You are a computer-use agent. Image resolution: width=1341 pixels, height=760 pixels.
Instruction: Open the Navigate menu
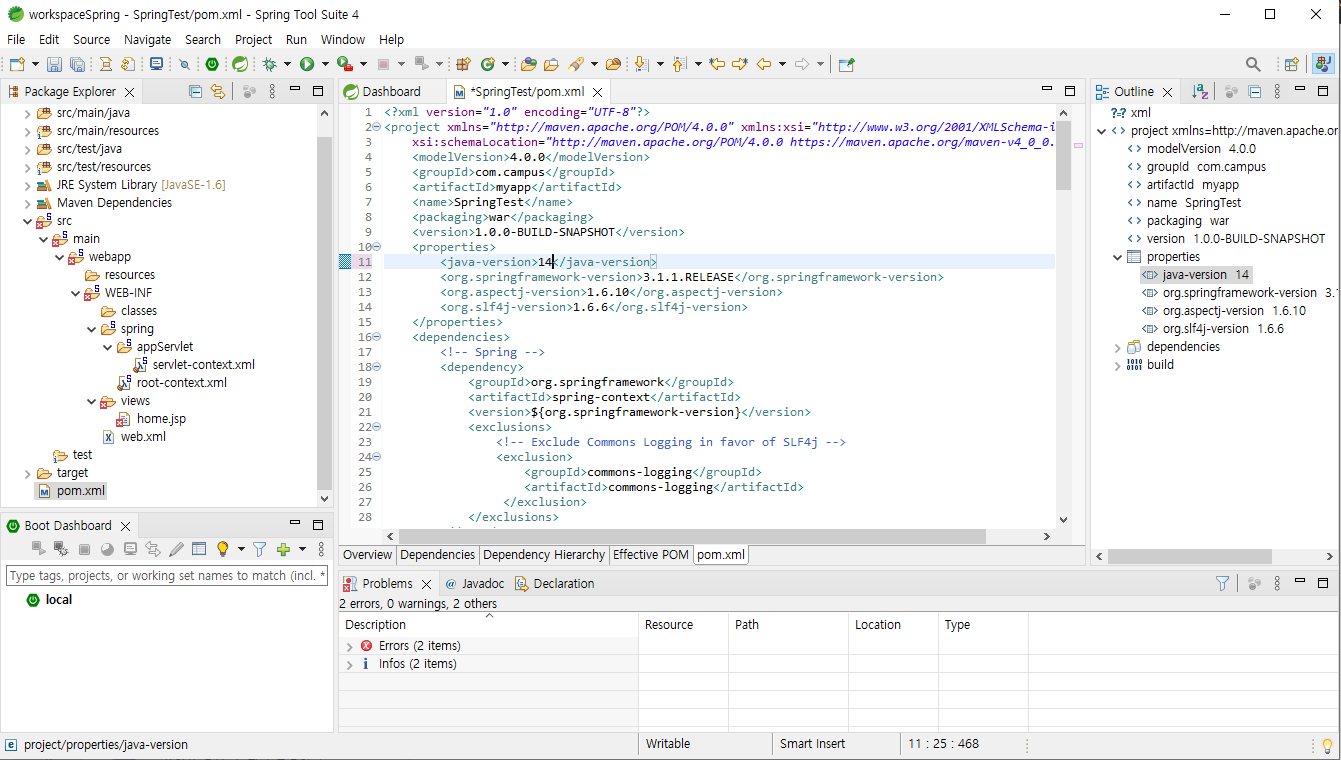pyautogui.click(x=148, y=39)
